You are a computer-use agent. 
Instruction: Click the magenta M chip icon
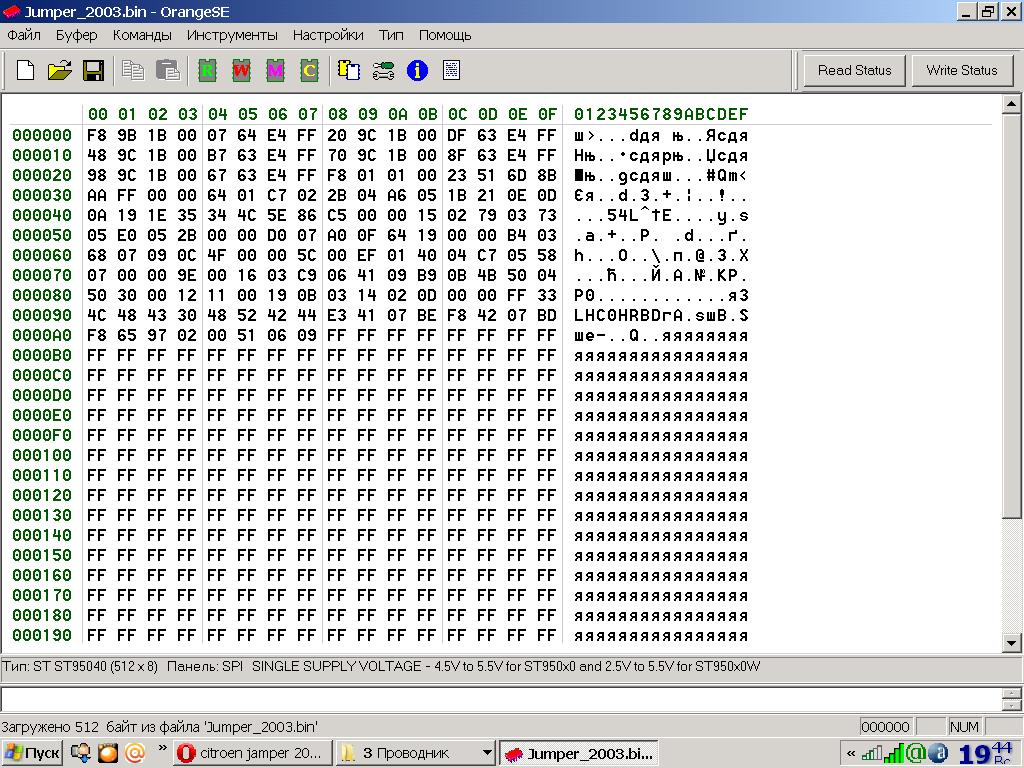[276, 70]
